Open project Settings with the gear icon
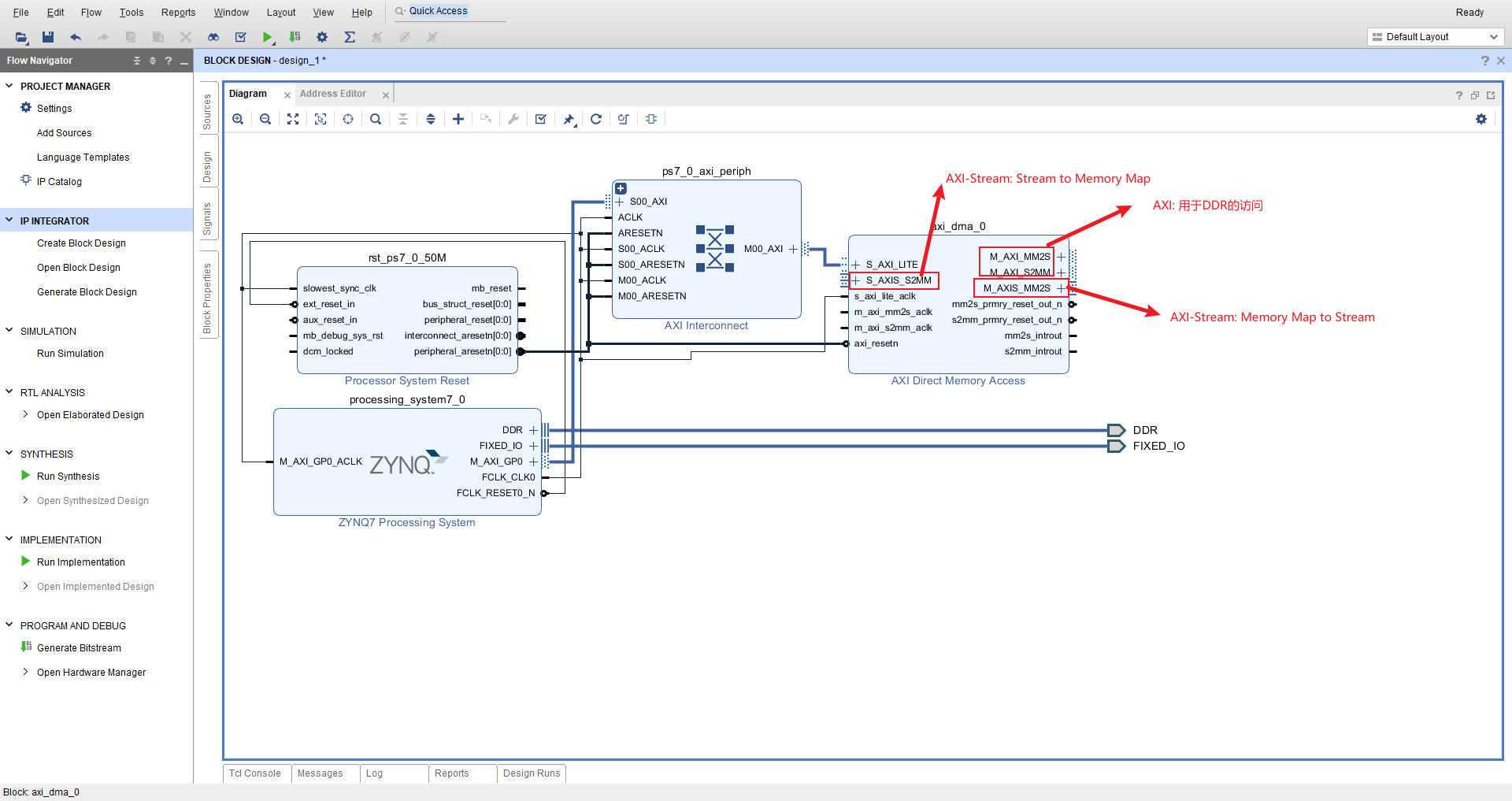The height and width of the screenshot is (801, 1512). click(321, 37)
